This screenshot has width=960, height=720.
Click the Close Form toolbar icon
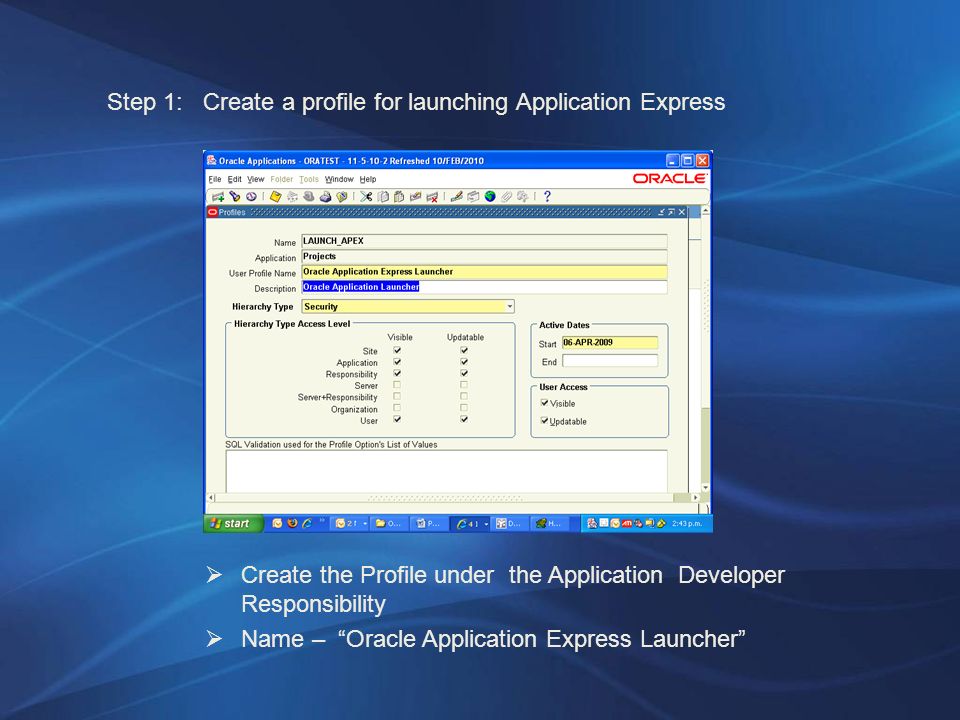tap(342, 197)
